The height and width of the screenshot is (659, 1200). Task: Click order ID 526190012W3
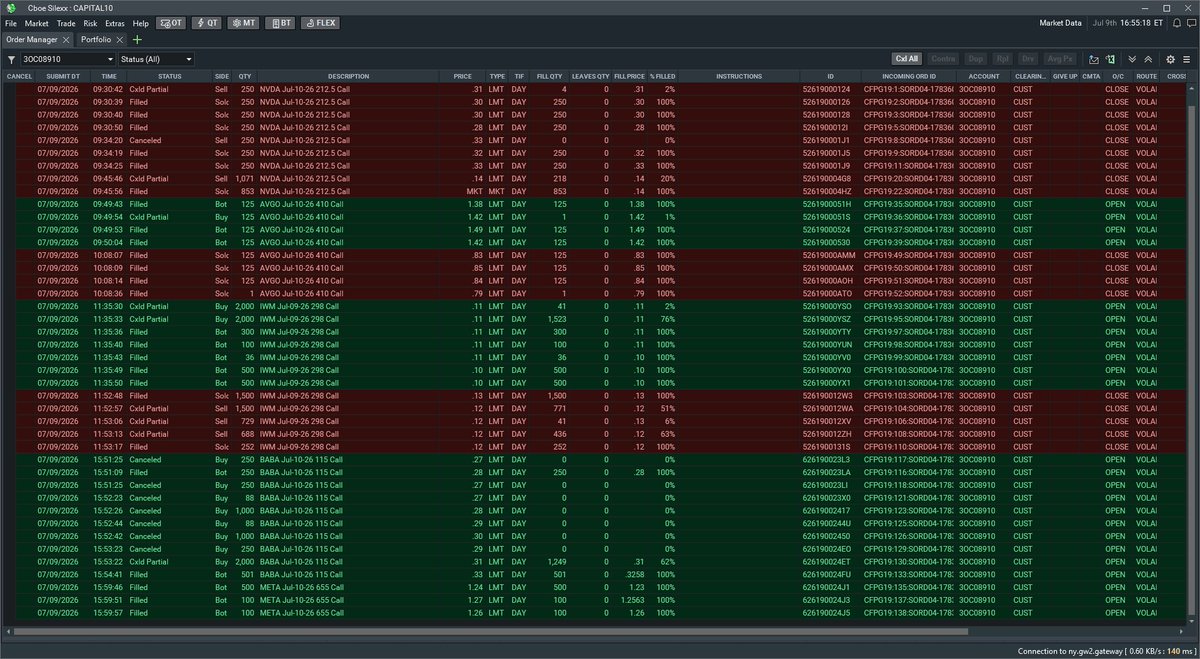tap(826, 396)
